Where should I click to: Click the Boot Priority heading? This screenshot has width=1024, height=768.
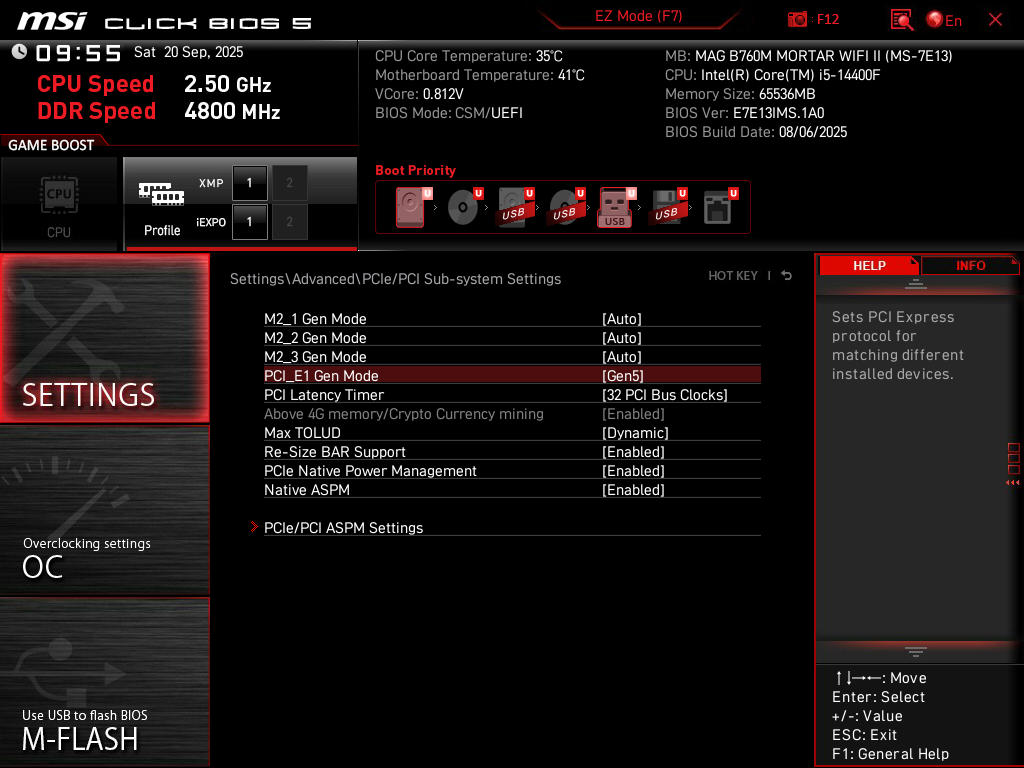(x=415, y=170)
